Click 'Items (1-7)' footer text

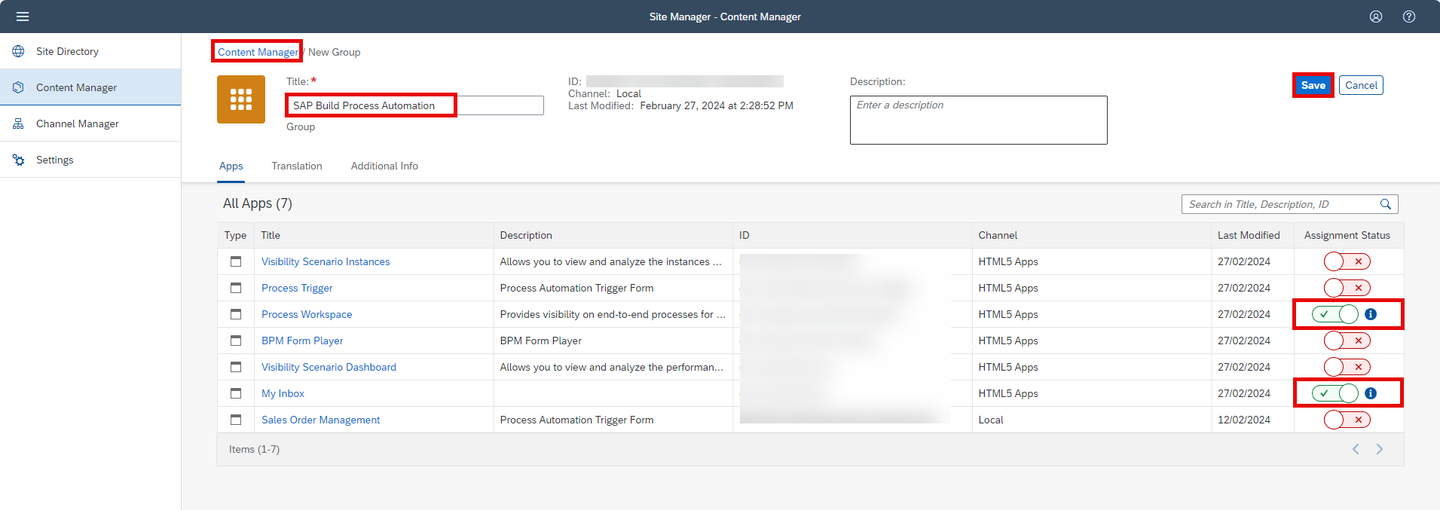click(x=254, y=449)
